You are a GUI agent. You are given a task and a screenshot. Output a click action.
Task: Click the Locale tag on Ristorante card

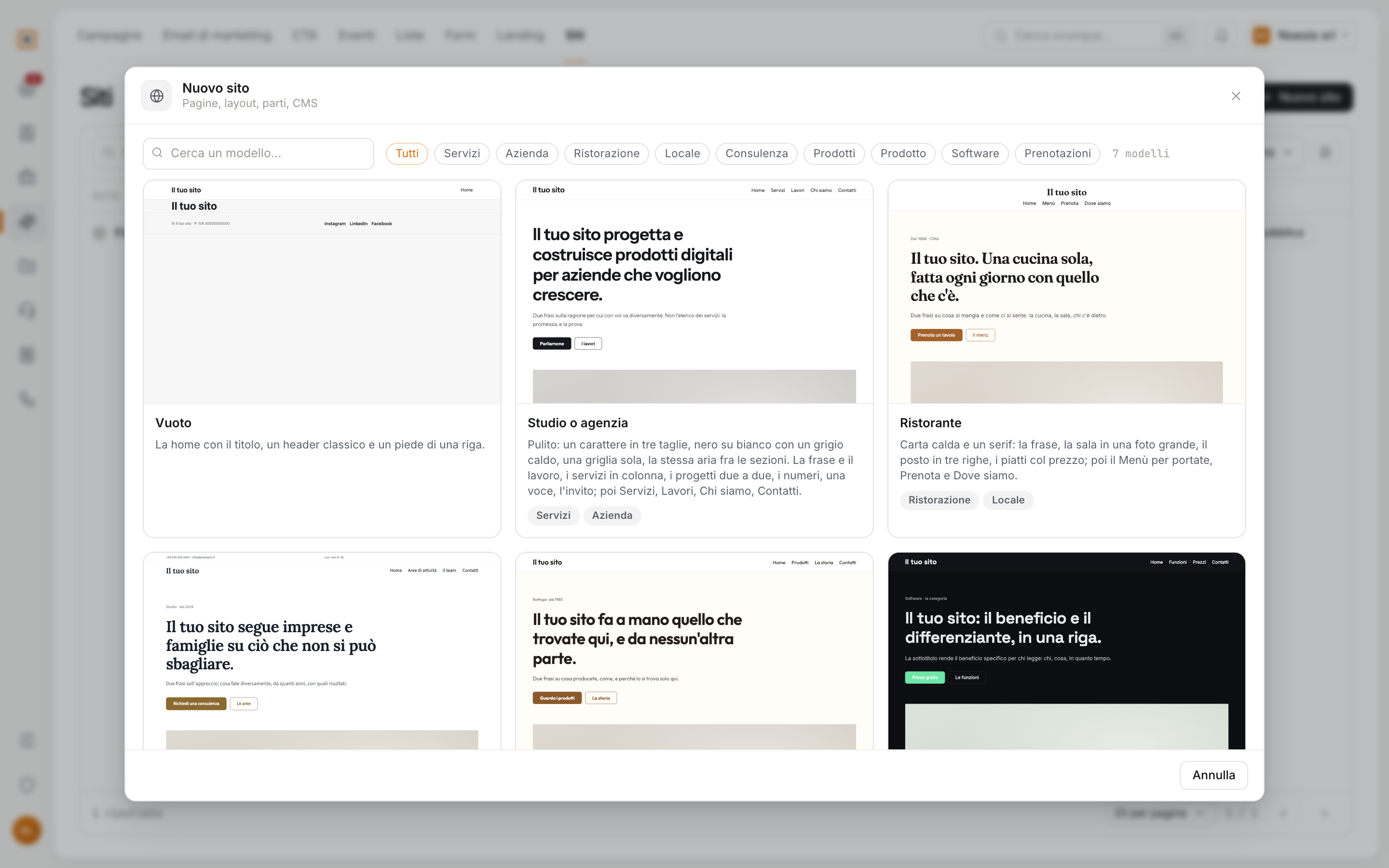[1008, 500]
